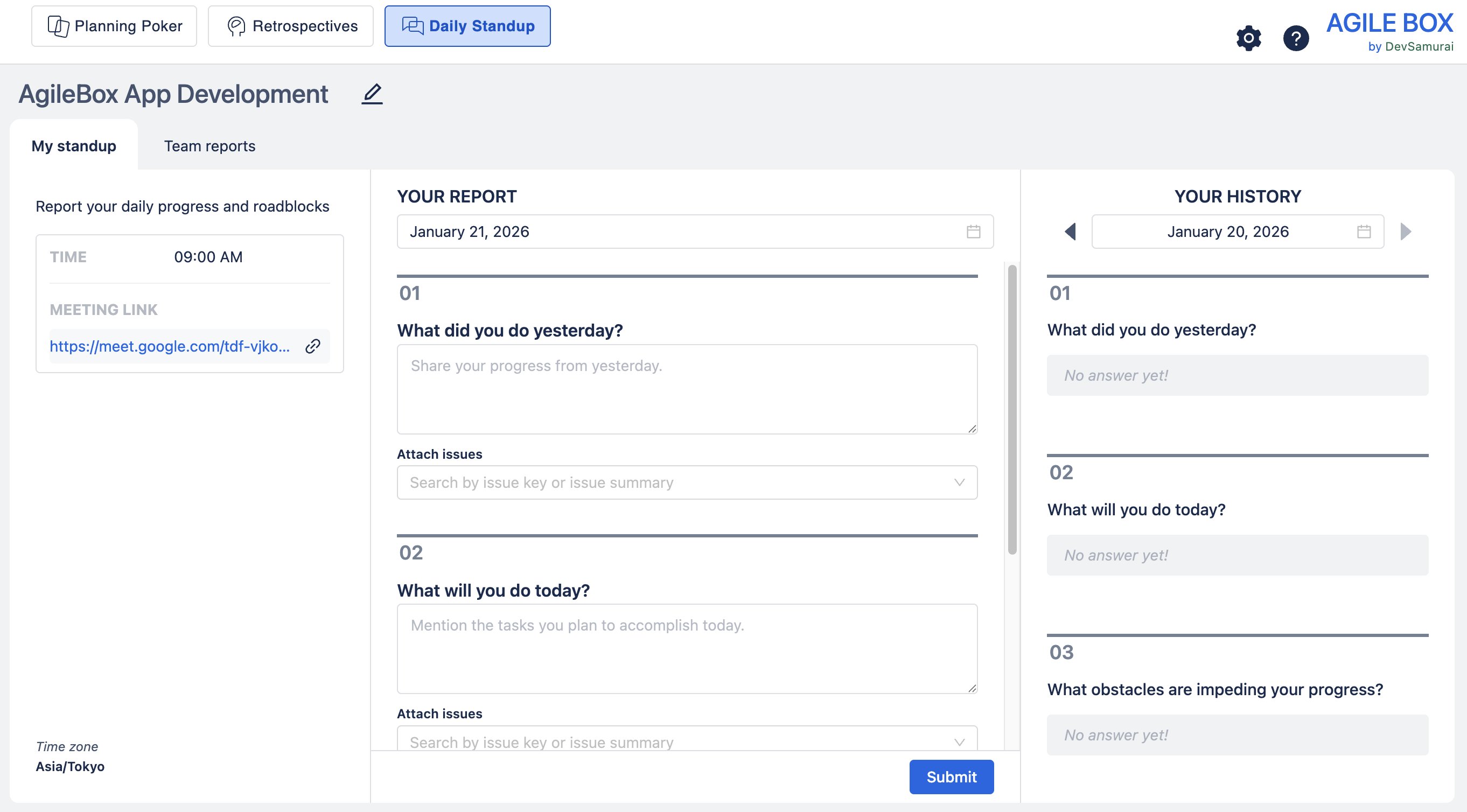Image resolution: width=1467 pixels, height=812 pixels.
Task: Go to next history day arrow
Action: (1406, 232)
